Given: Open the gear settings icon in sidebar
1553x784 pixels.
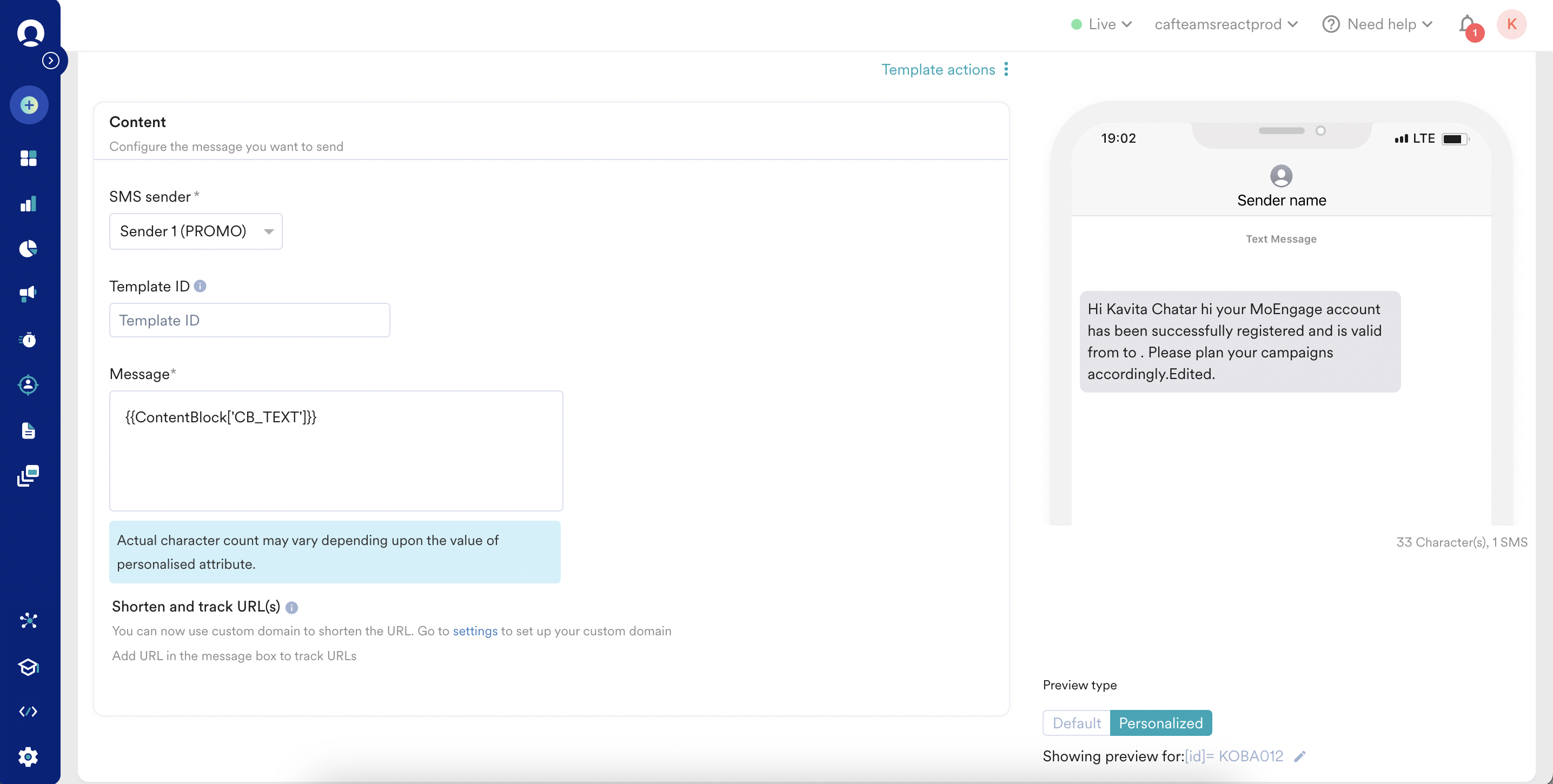Looking at the screenshot, I should [28, 756].
